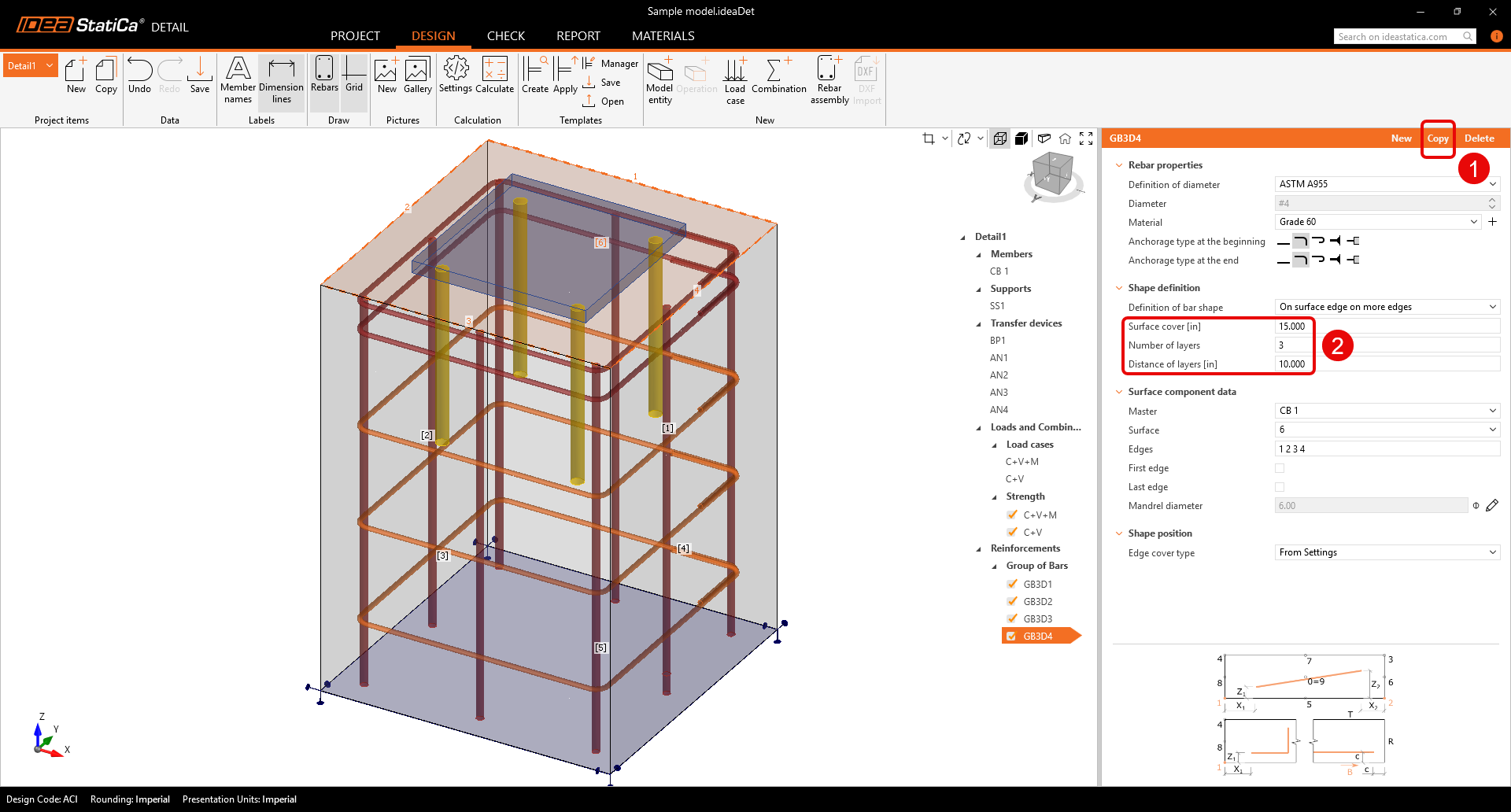Uncheck the C+V strength combination
This screenshot has width=1511, height=812.
[x=1013, y=532]
